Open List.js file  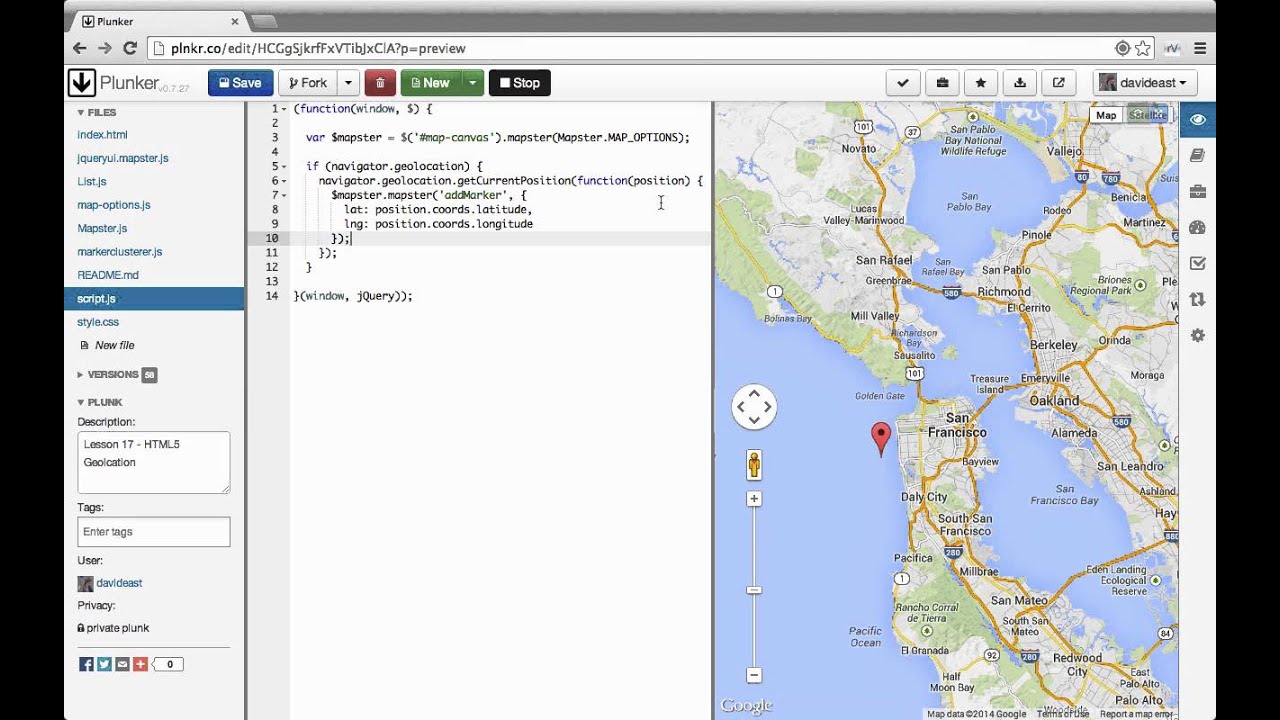point(92,182)
